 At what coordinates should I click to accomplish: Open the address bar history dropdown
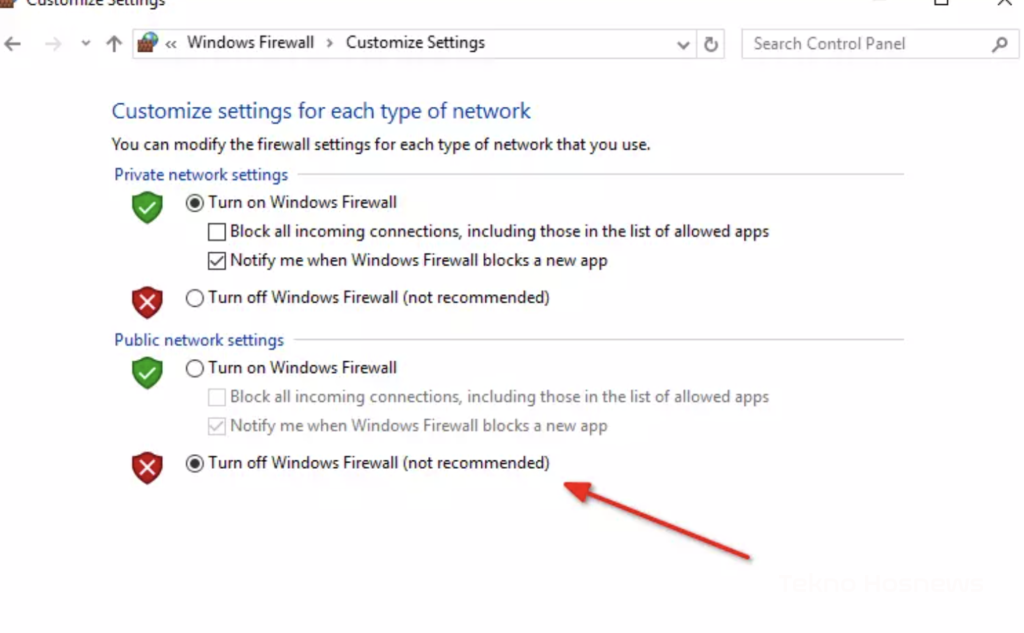tap(683, 44)
